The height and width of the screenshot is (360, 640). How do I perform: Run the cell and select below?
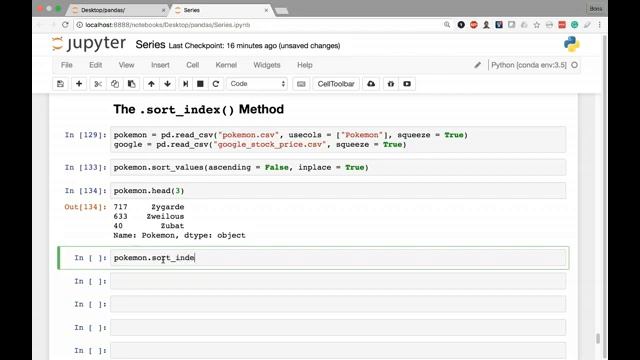pyautogui.click(x=185, y=84)
